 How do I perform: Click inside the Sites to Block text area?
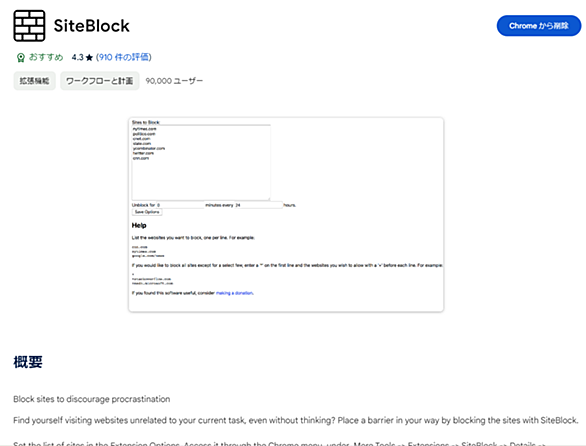201,162
